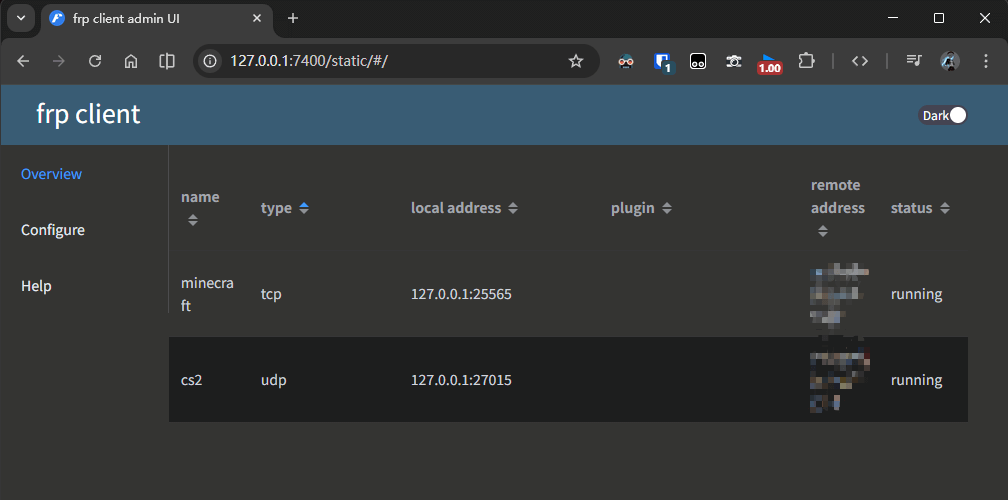Open the white square eyes extension
Viewport: 1008px width, 500px height.
pos(698,61)
